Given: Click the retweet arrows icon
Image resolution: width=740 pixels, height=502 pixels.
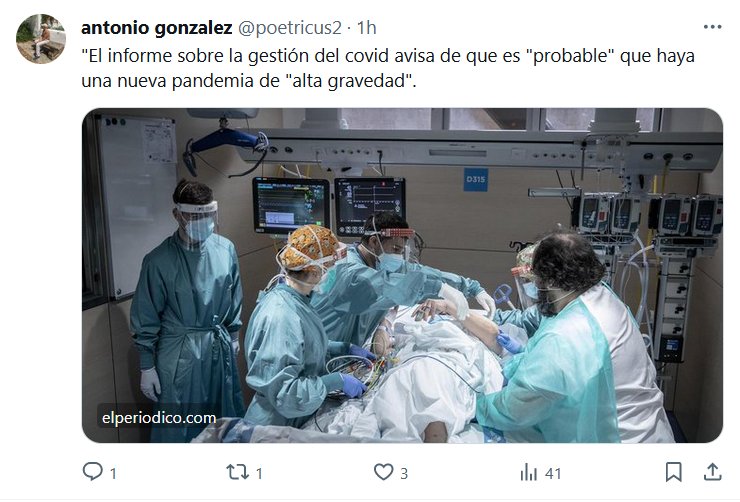Looking at the screenshot, I should tap(237, 472).
